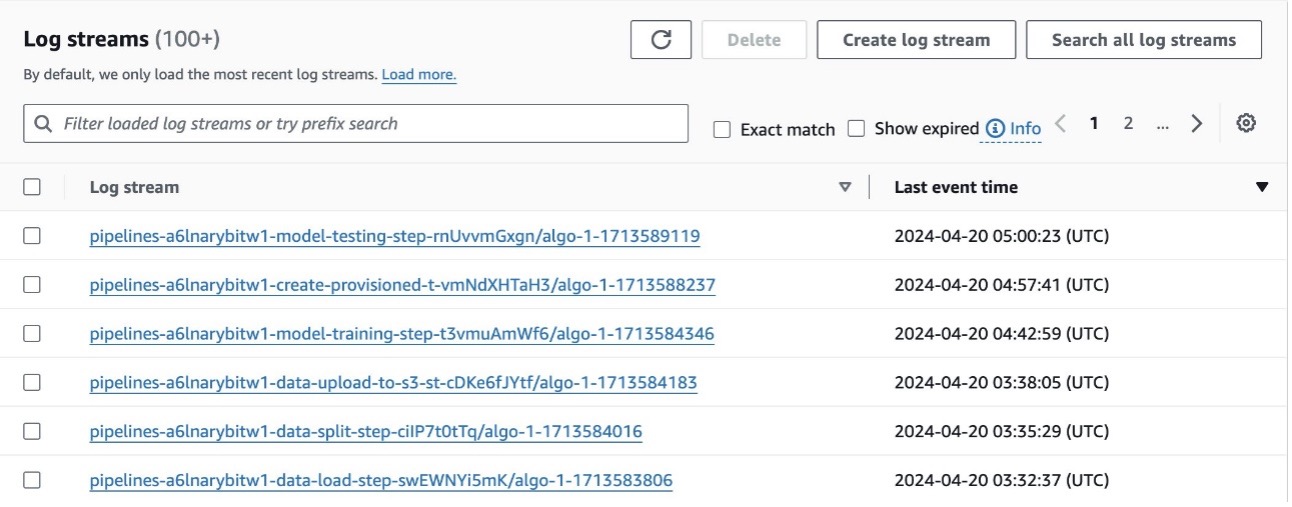This screenshot has width=1292, height=507.
Task: Click the Load more link
Action: coord(419,75)
